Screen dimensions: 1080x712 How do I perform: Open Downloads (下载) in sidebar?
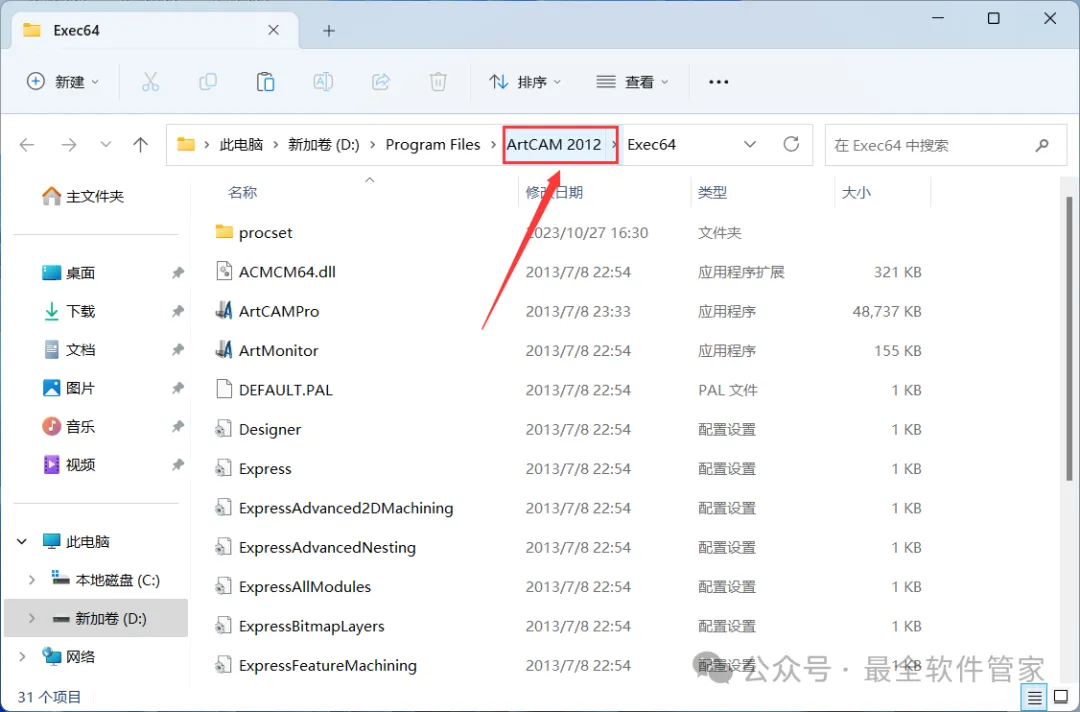[68, 311]
